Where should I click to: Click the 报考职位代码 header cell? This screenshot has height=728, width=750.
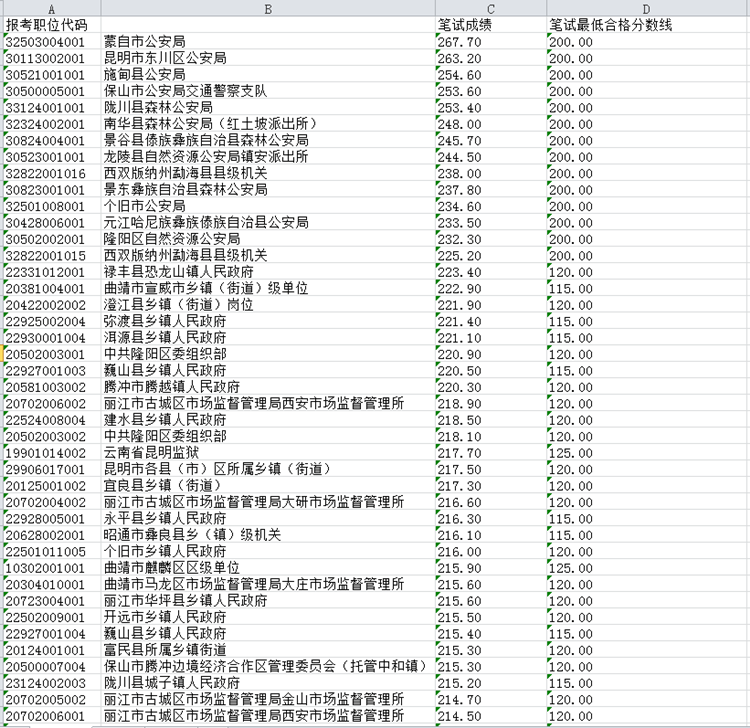(52, 25)
